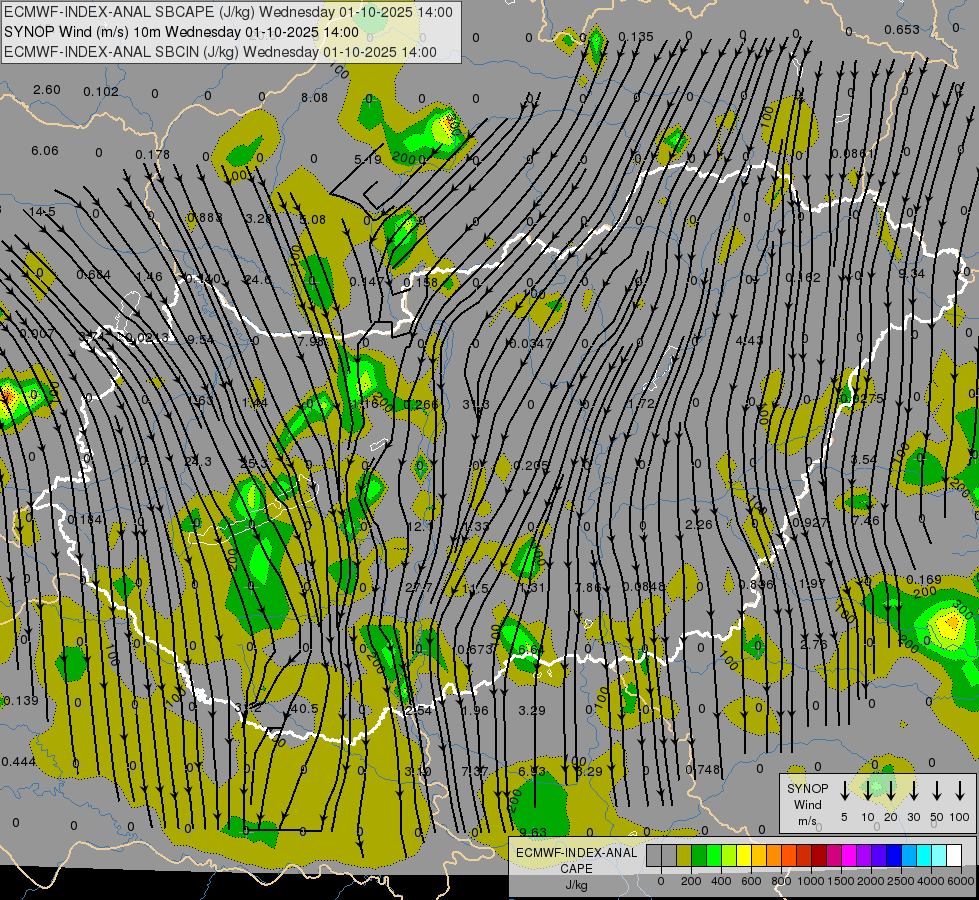Click the 20 m/s wind arrow in legend
The image size is (979, 900).
890,792
